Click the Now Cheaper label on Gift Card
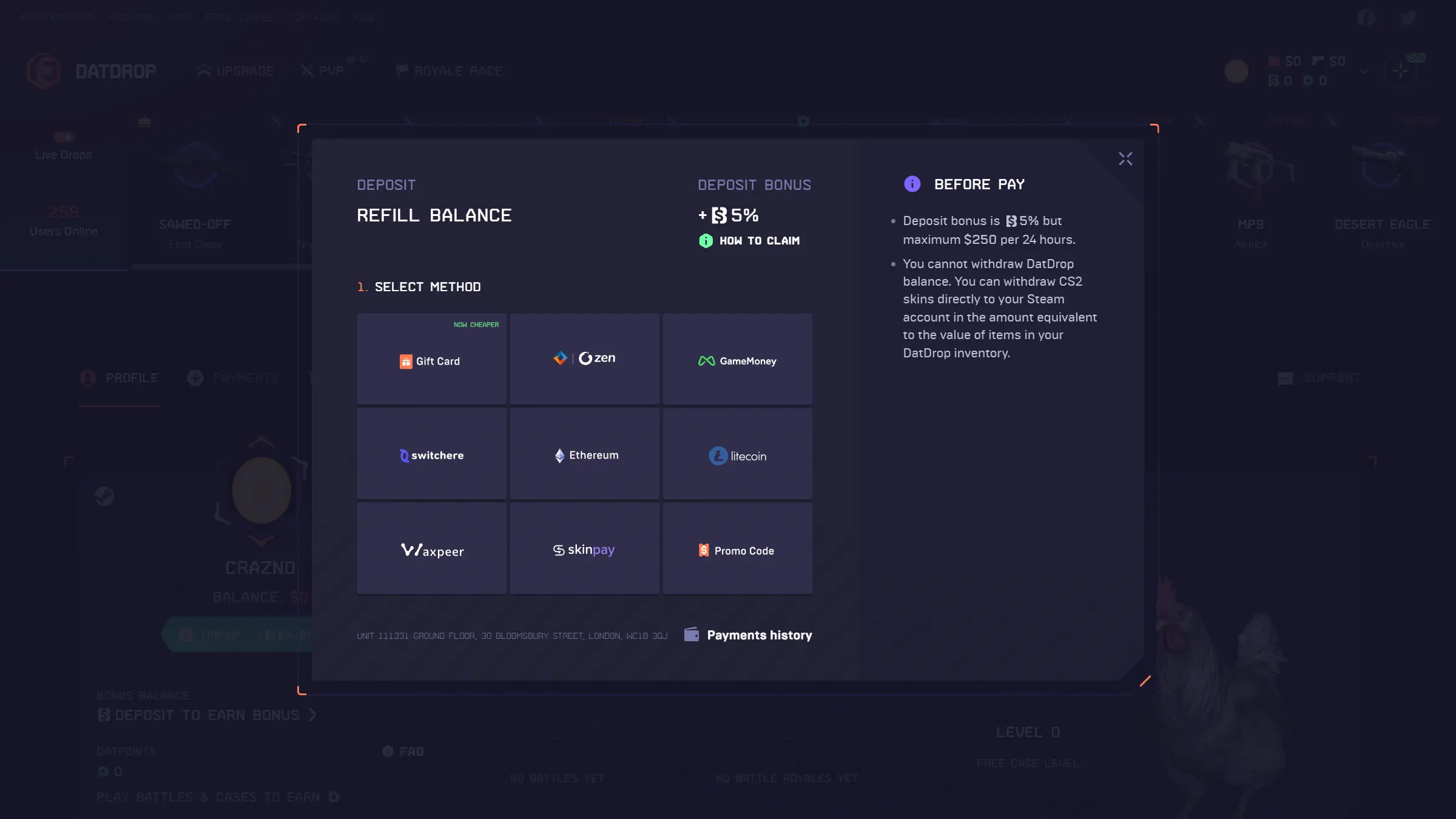The height and width of the screenshot is (819, 1456). (476, 325)
